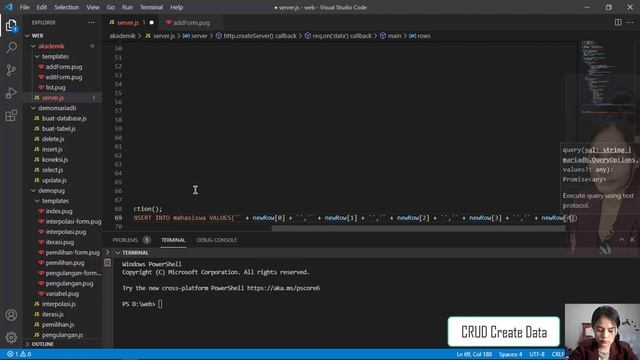Open insert.js file
The image size is (640, 360).
coord(52,149)
